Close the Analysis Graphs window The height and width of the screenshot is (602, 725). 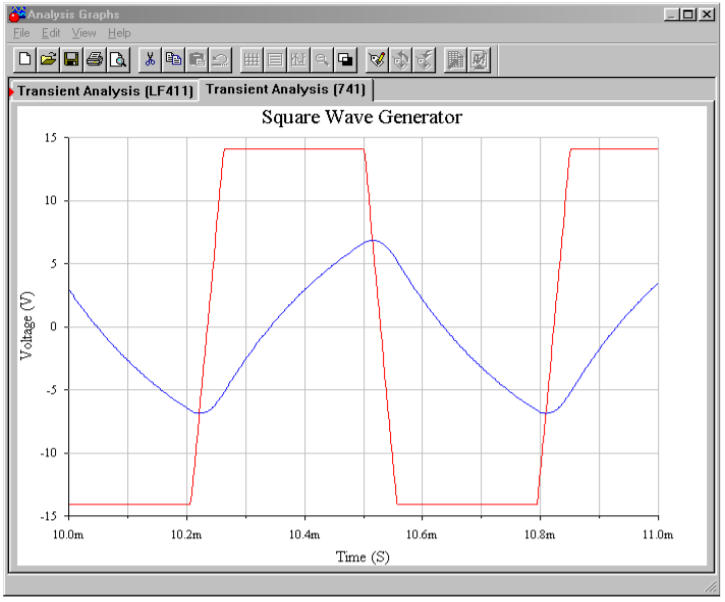click(707, 14)
